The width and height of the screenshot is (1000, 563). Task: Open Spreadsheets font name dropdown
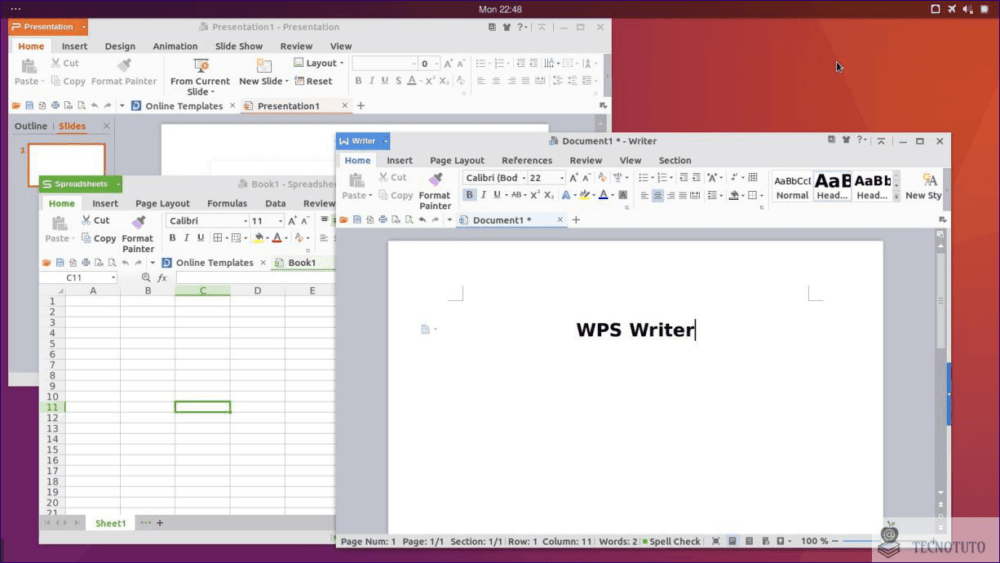(x=245, y=221)
